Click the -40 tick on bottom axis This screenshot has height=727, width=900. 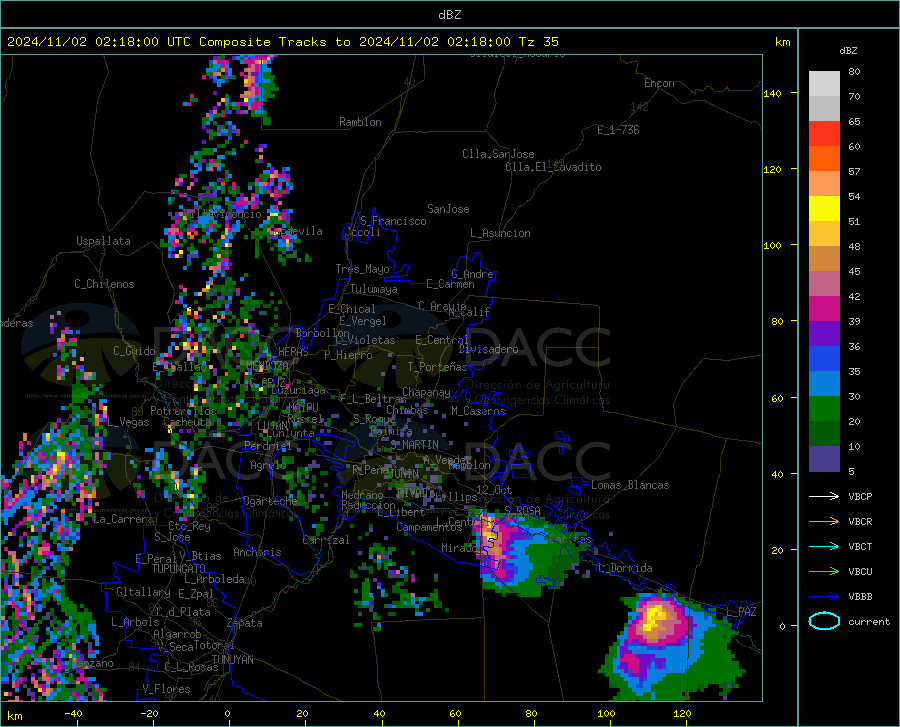pos(73,713)
